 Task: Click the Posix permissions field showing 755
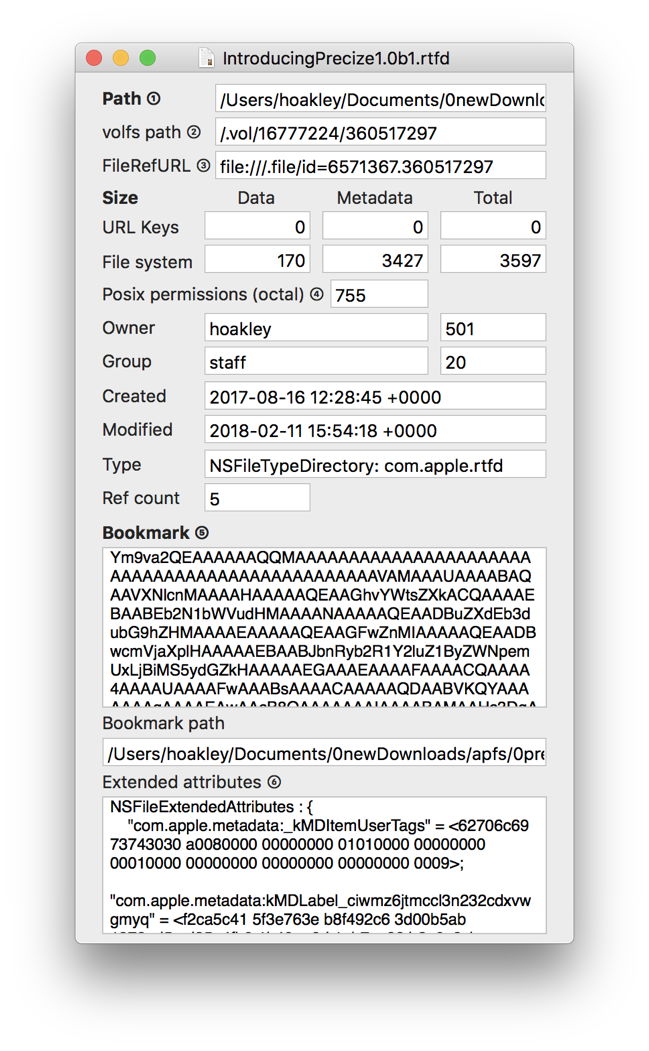click(379, 295)
